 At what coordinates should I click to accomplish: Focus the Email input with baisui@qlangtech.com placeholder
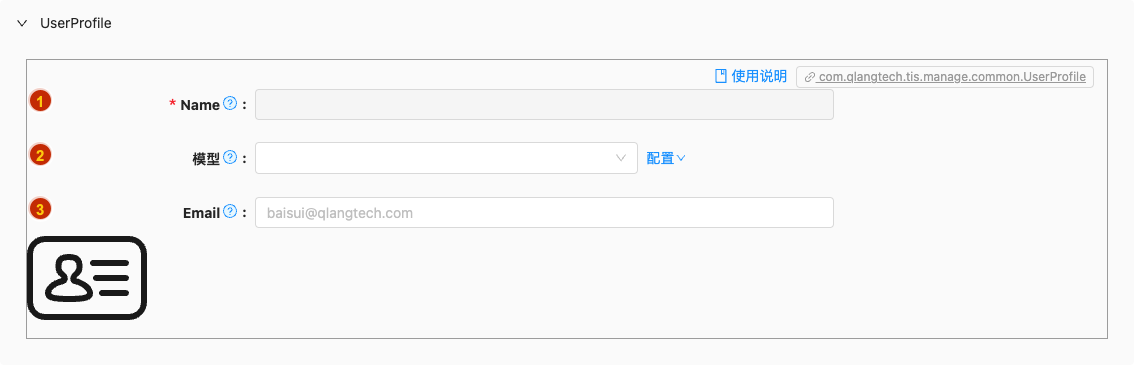(544, 212)
